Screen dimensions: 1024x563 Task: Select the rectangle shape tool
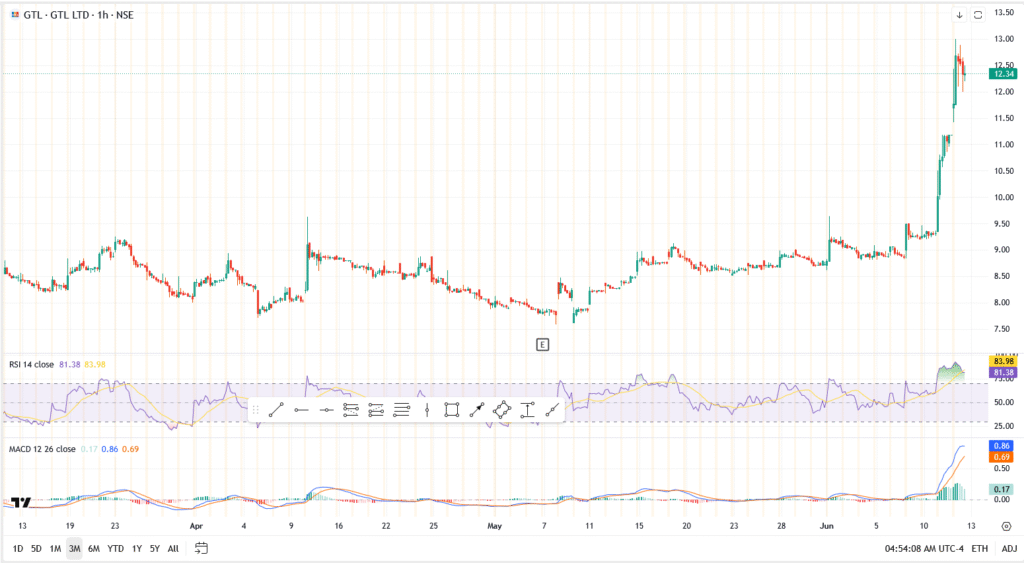(452, 410)
